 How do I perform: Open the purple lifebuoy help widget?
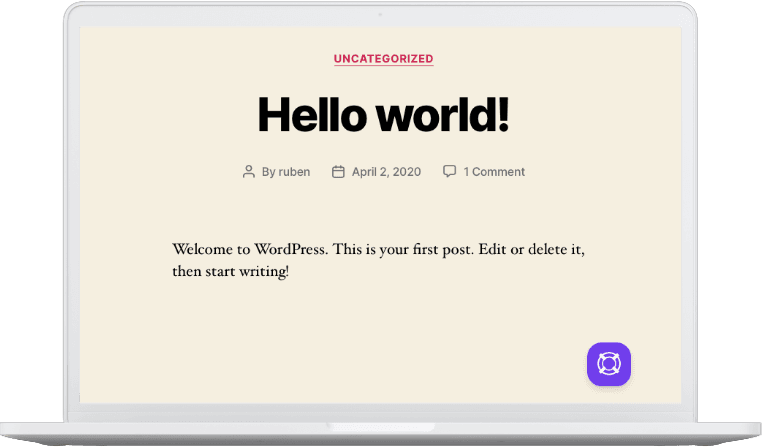click(x=609, y=364)
